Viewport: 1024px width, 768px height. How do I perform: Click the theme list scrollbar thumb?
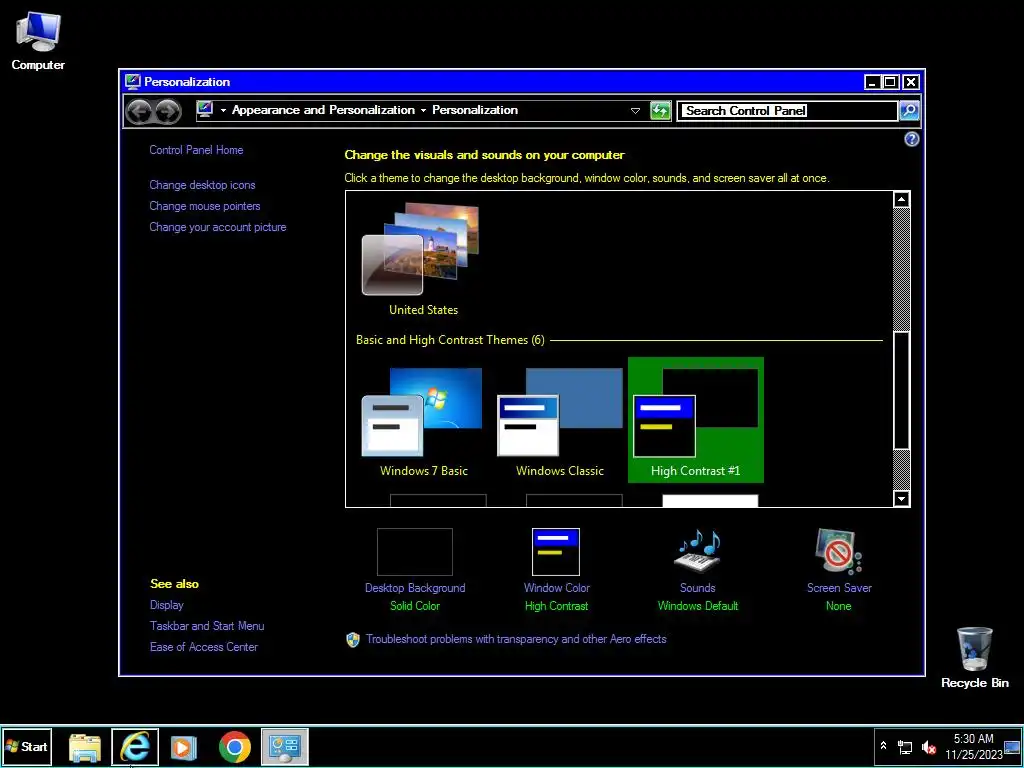click(901, 390)
